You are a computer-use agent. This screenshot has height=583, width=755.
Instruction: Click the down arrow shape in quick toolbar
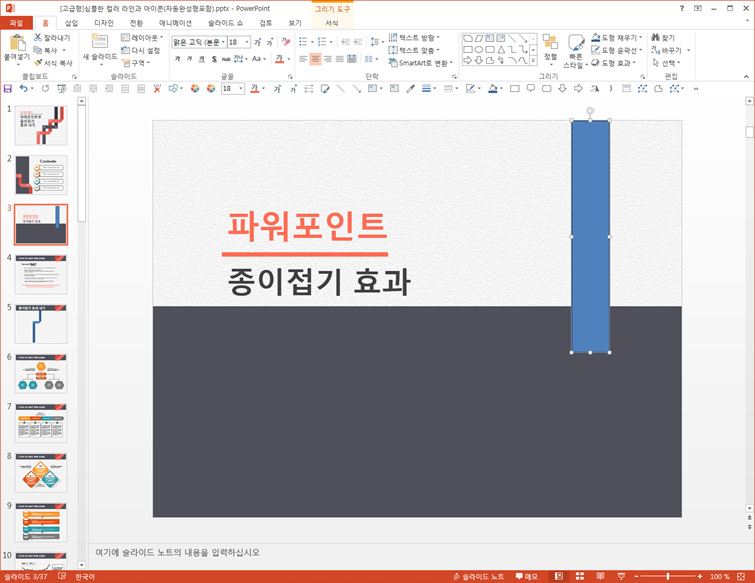pyautogui.click(x=562, y=89)
